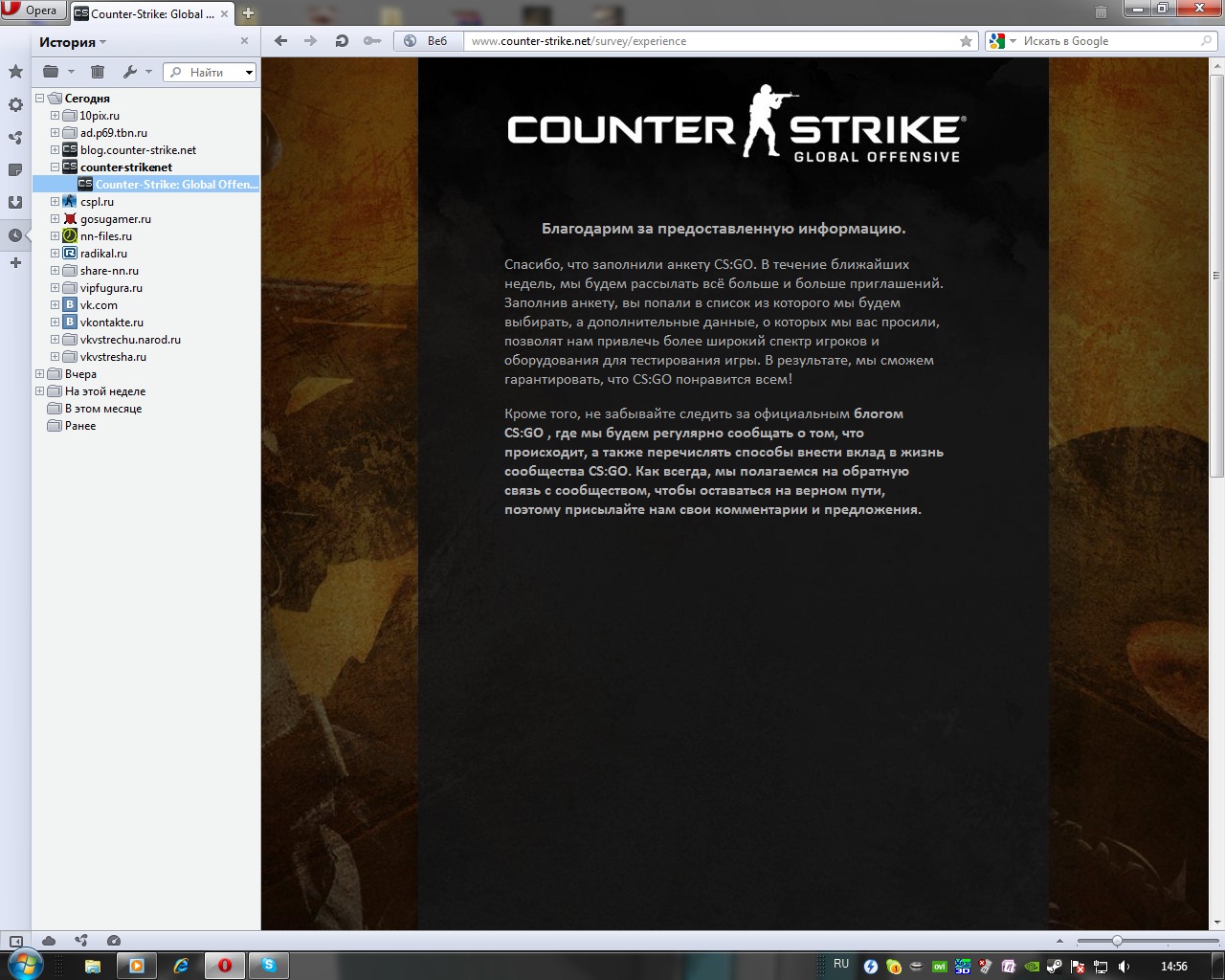
Task: Select share-nn.ru history entry
Action: click(100, 271)
